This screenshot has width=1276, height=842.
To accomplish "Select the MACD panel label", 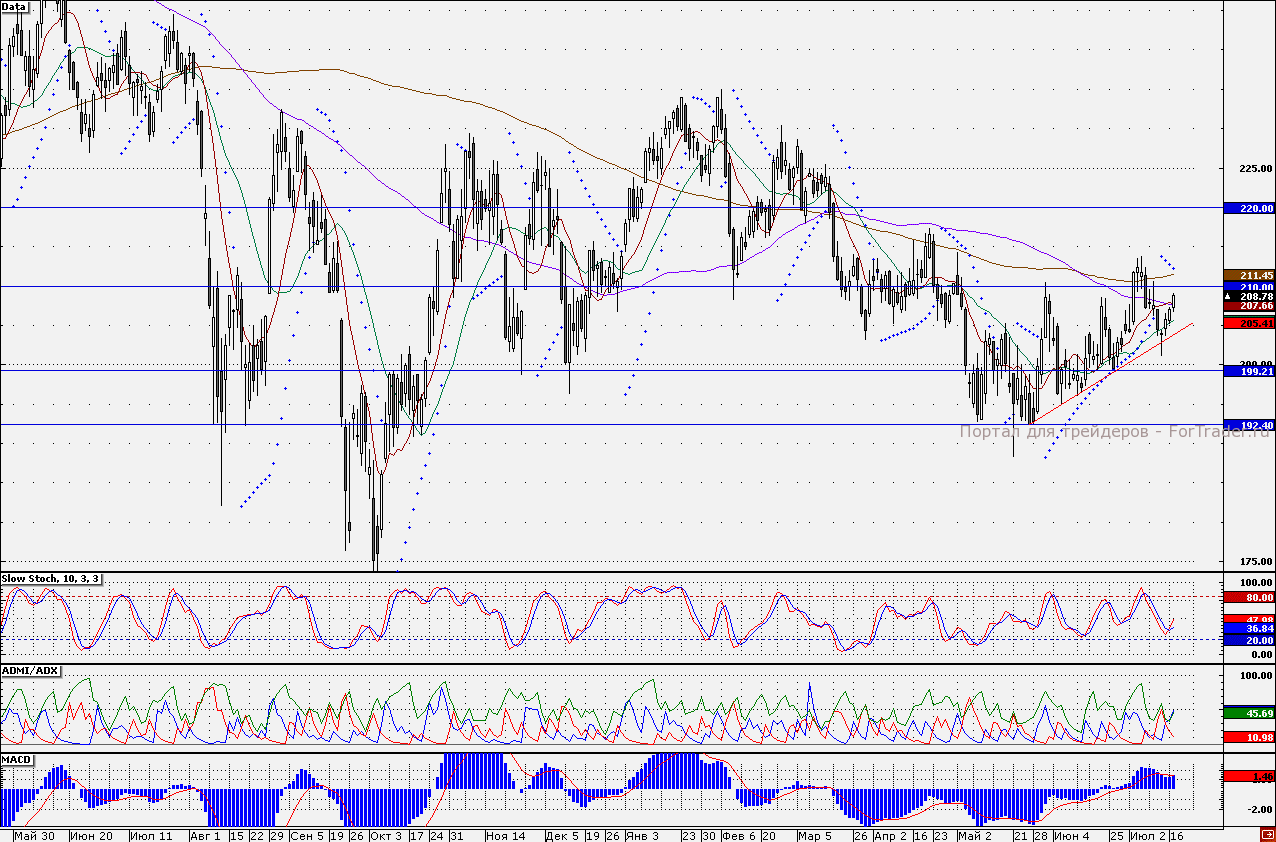I will pos(17,760).
